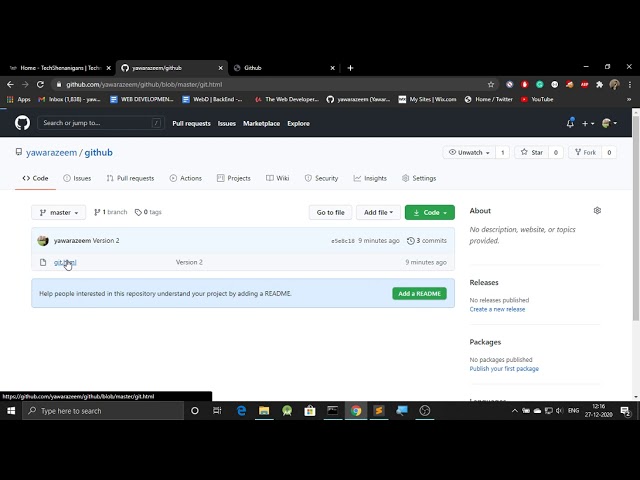Open a new browser tab
Viewport: 640px width, 480px height.
[350, 68]
